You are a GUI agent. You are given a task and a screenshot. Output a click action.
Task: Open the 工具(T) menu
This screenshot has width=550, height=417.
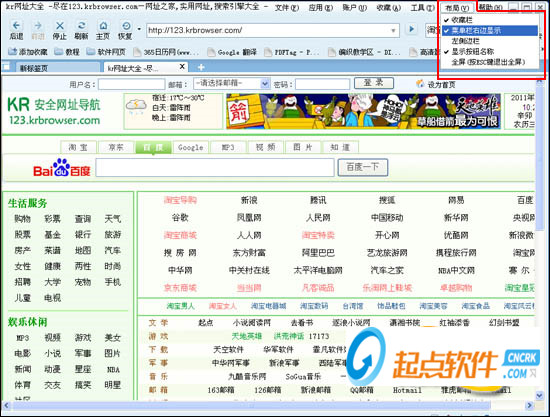click(422, 7)
